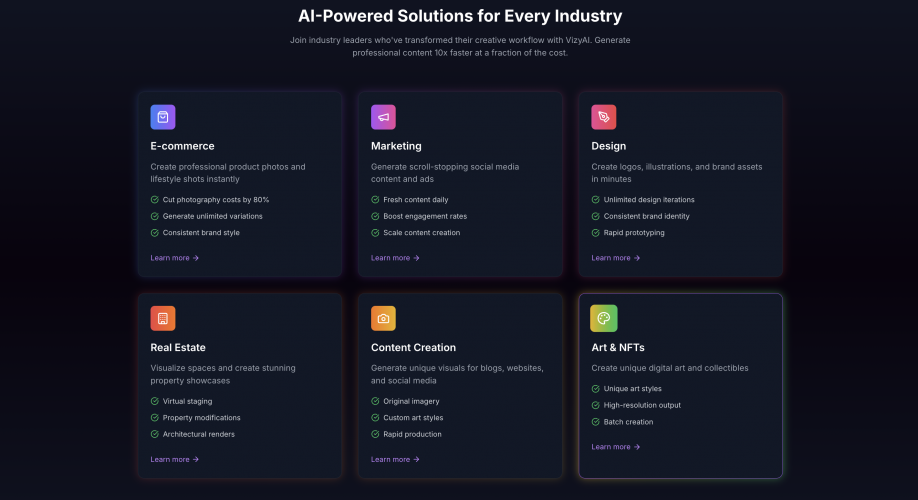This screenshot has width=918, height=500.
Task: Click check icon beside Unique art styles
Action: 595,389
